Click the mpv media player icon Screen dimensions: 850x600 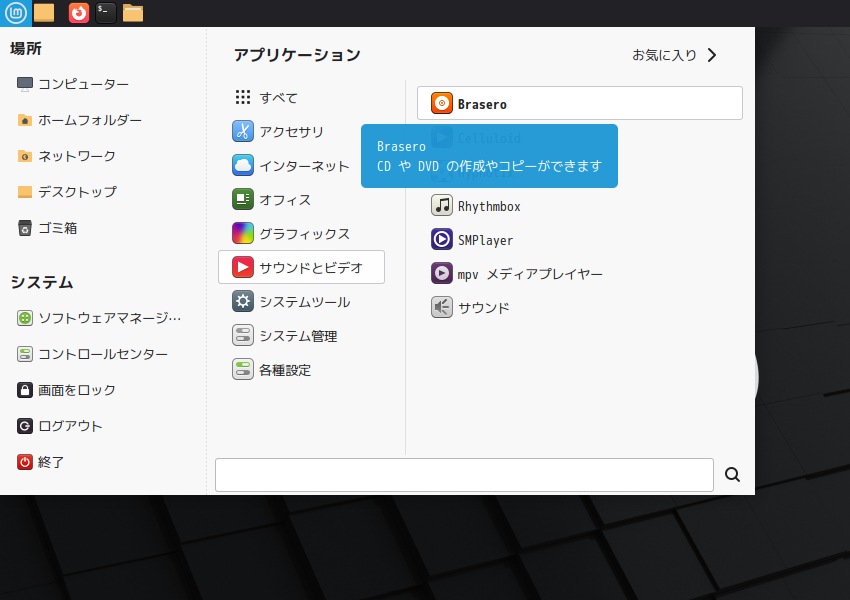coord(442,273)
